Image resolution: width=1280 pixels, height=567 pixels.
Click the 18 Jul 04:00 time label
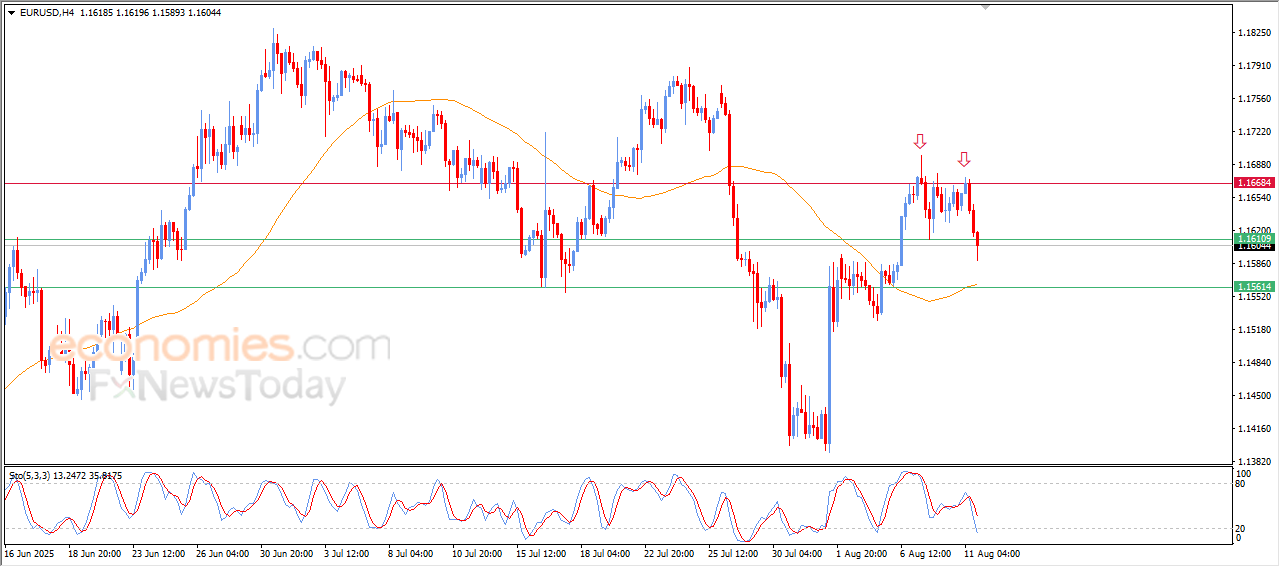pyautogui.click(x=607, y=553)
